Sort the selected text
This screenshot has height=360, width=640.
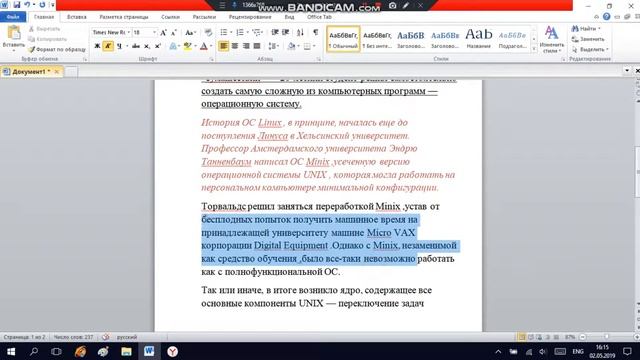300,32
